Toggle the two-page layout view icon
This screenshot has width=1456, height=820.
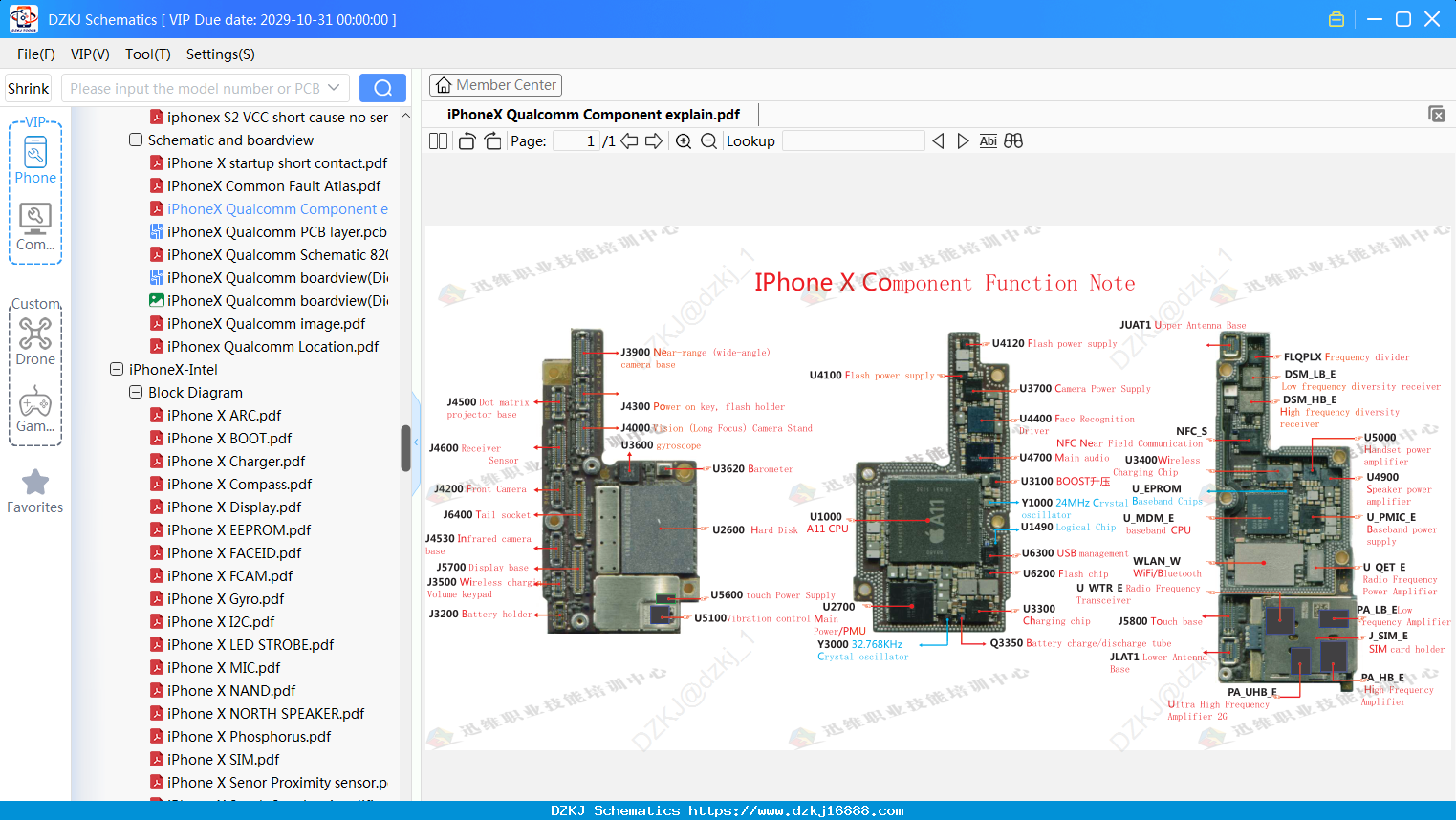click(438, 141)
